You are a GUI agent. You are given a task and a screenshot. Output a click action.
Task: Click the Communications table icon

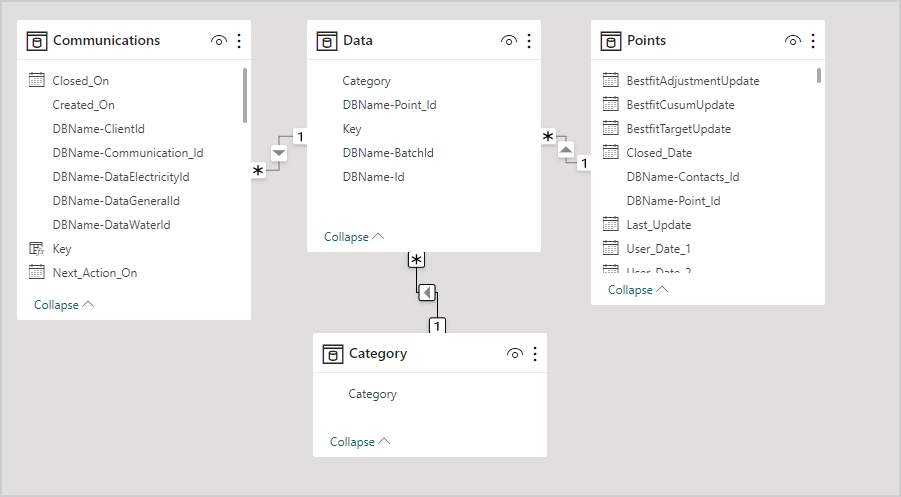pyautogui.click(x=37, y=41)
